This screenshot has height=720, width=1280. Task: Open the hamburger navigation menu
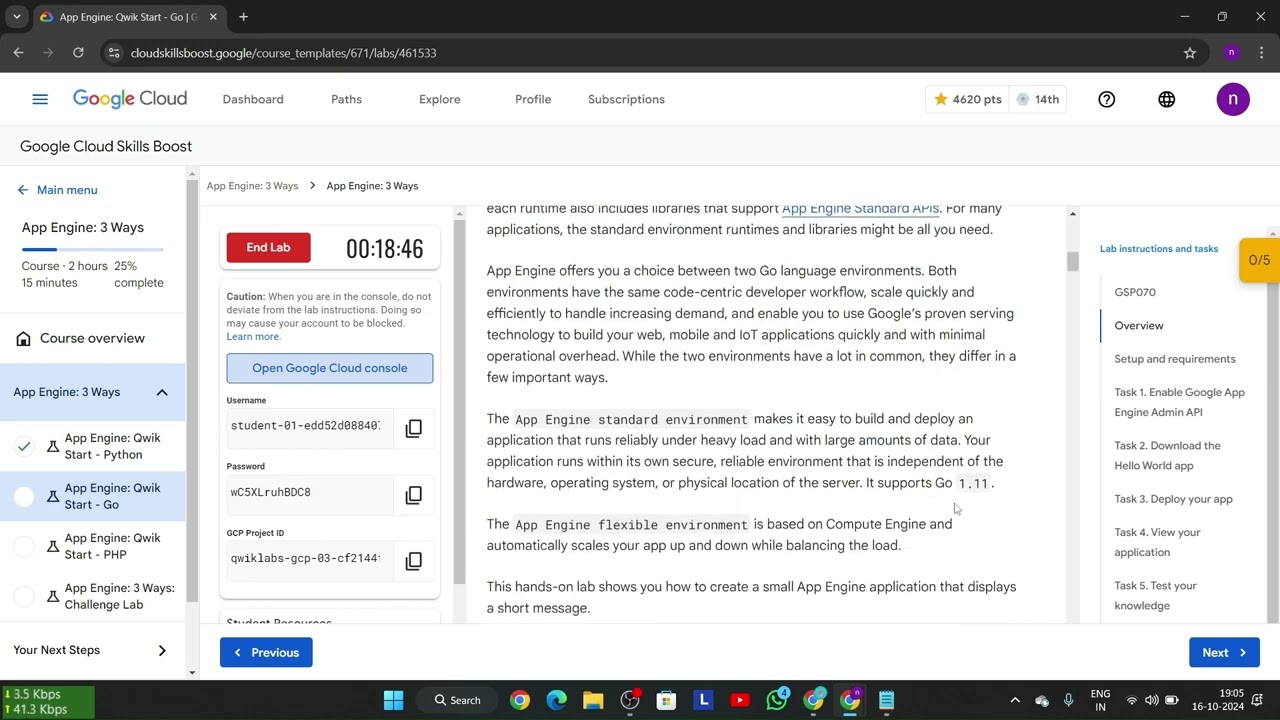(40, 99)
